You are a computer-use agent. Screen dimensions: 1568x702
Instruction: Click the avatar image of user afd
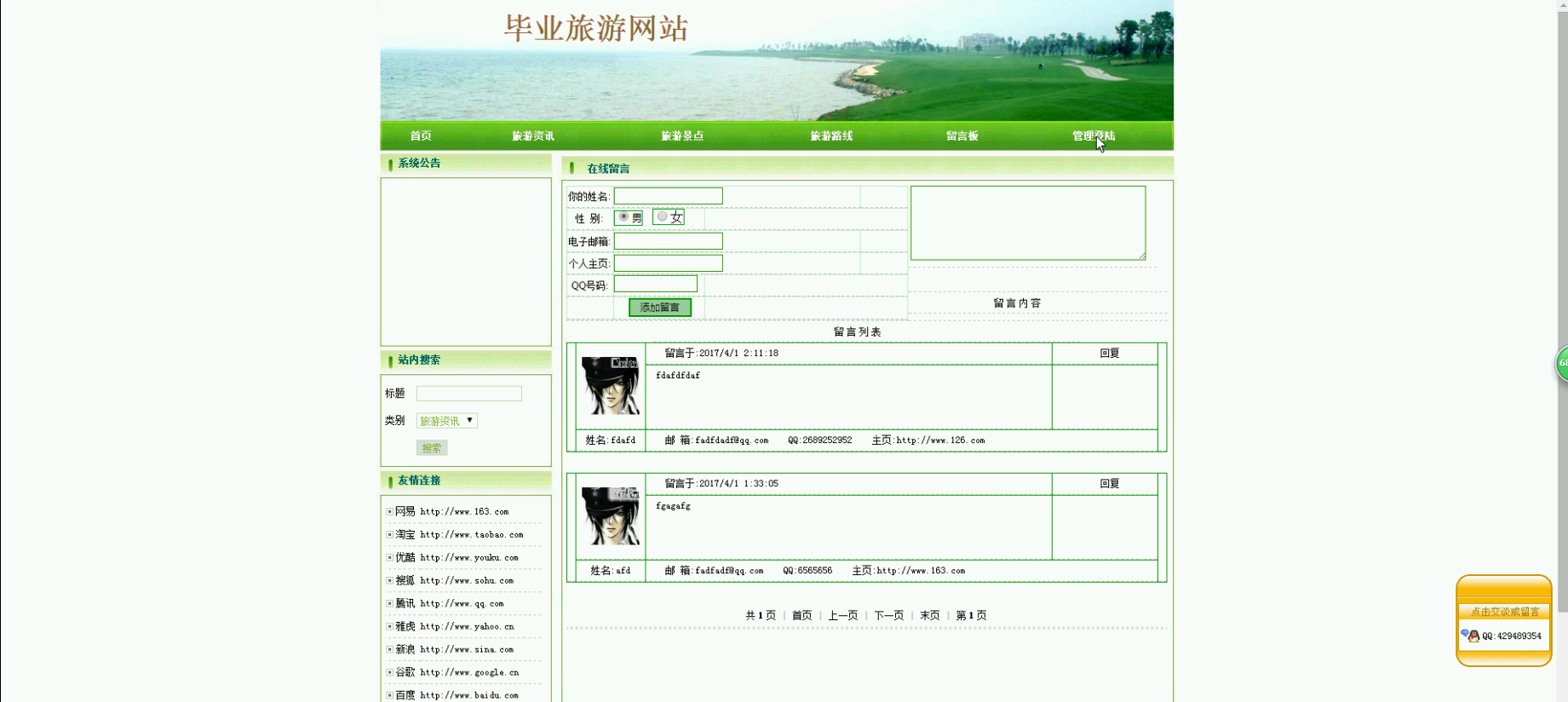click(x=610, y=516)
